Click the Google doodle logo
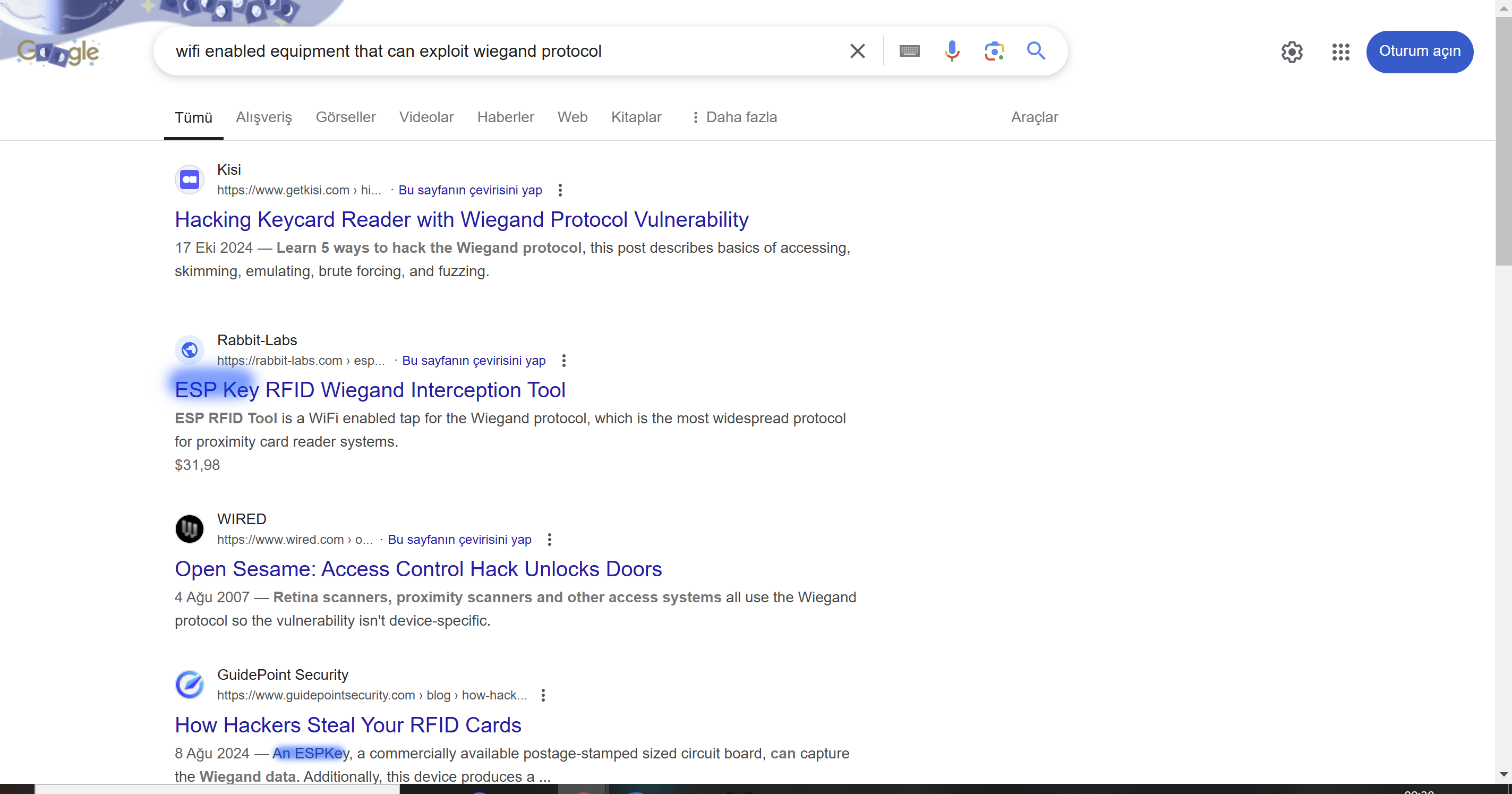Viewport: 1512px width, 794px height. pos(59,52)
